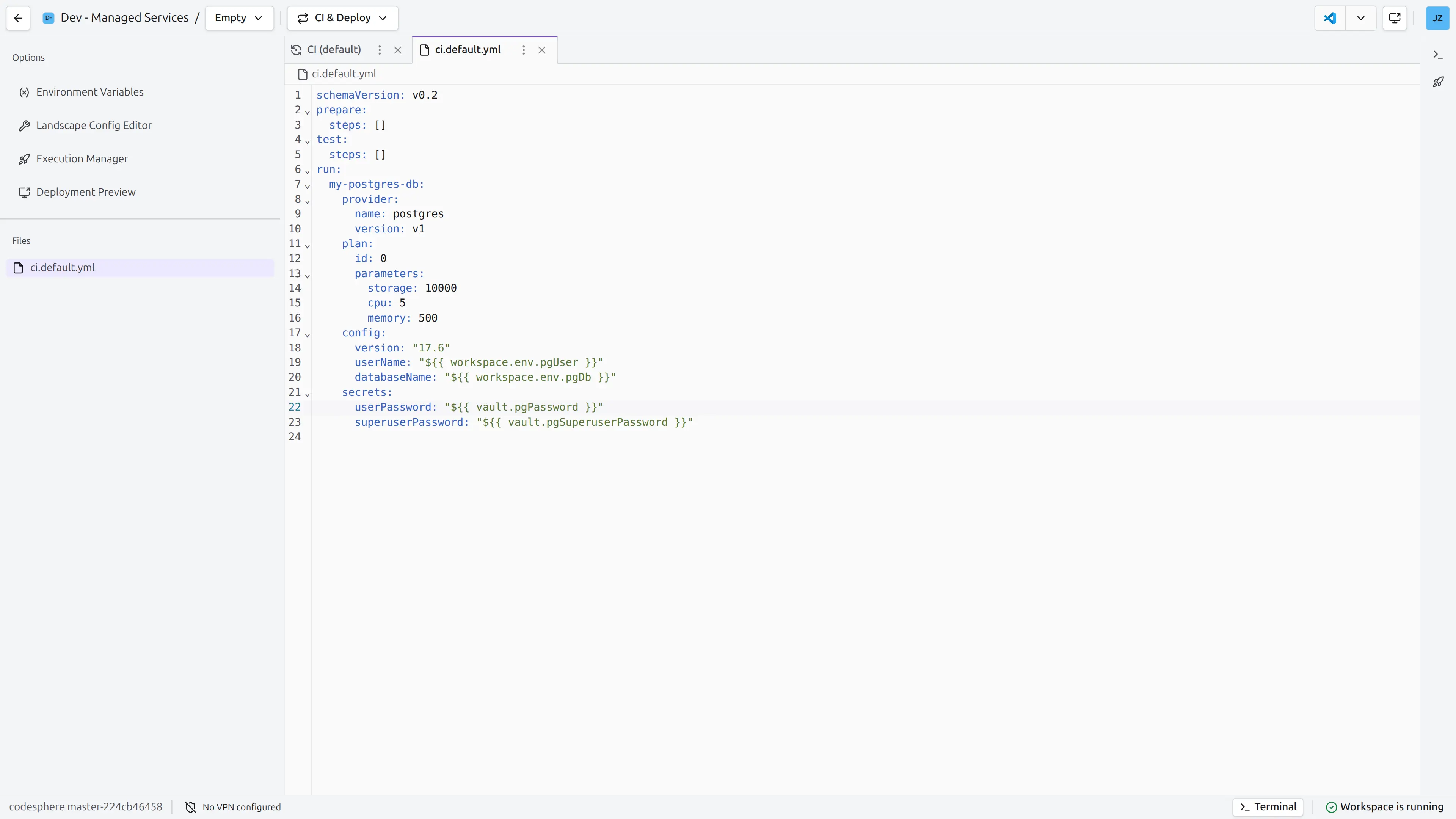Switch to the CI (default) tab
The width and height of the screenshot is (1456, 819).
point(334,50)
